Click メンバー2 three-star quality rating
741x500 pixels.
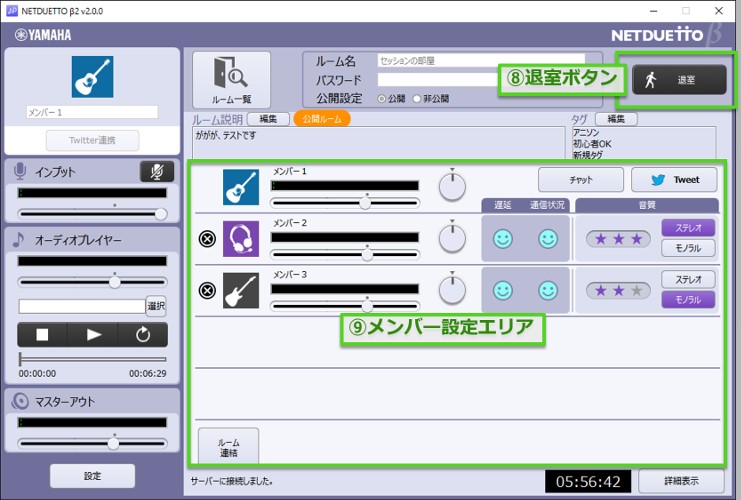pyautogui.click(x=618, y=239)
